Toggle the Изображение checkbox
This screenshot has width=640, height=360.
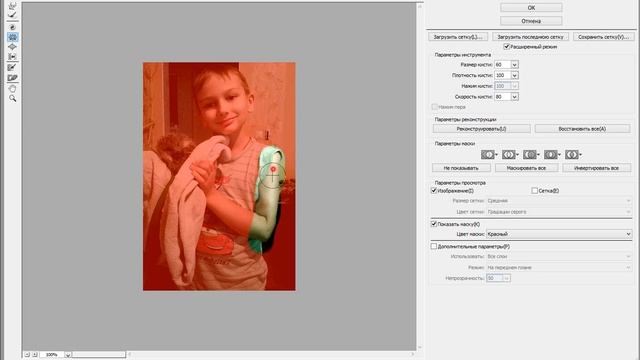[x=434, y=190]
